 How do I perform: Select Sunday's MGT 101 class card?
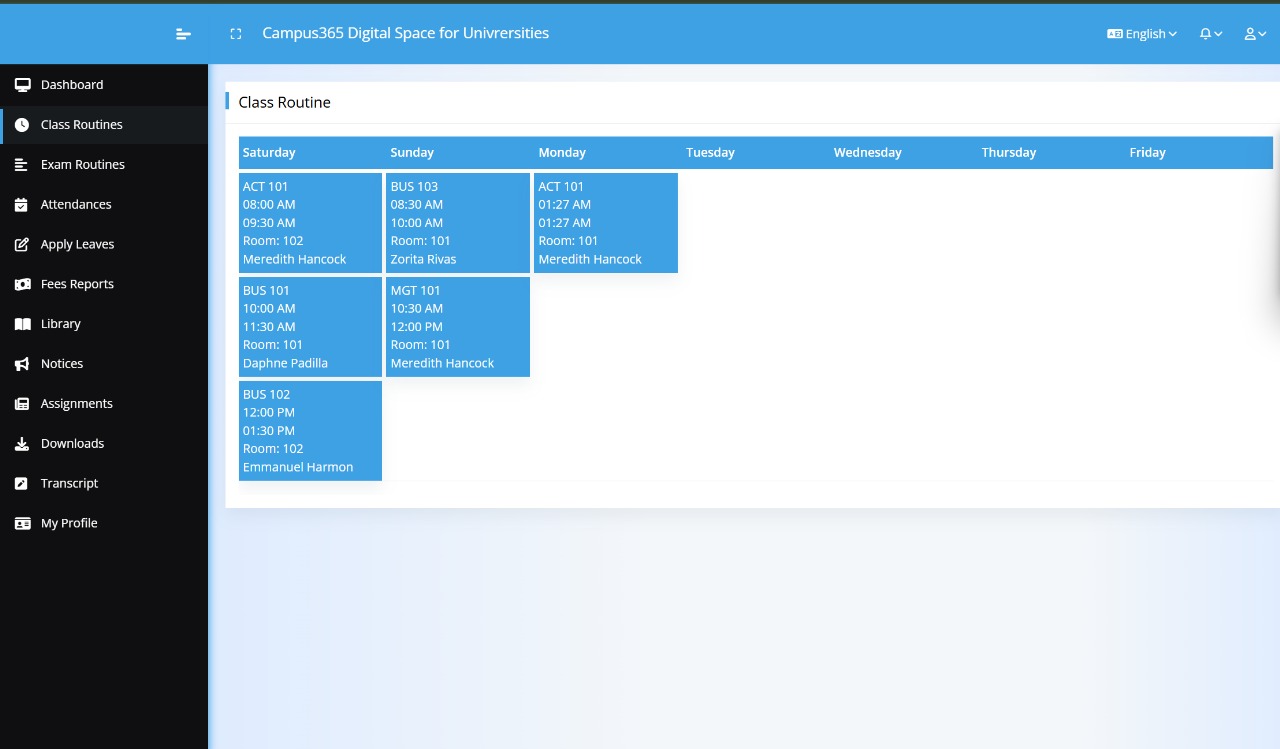(x=458, y=327)
